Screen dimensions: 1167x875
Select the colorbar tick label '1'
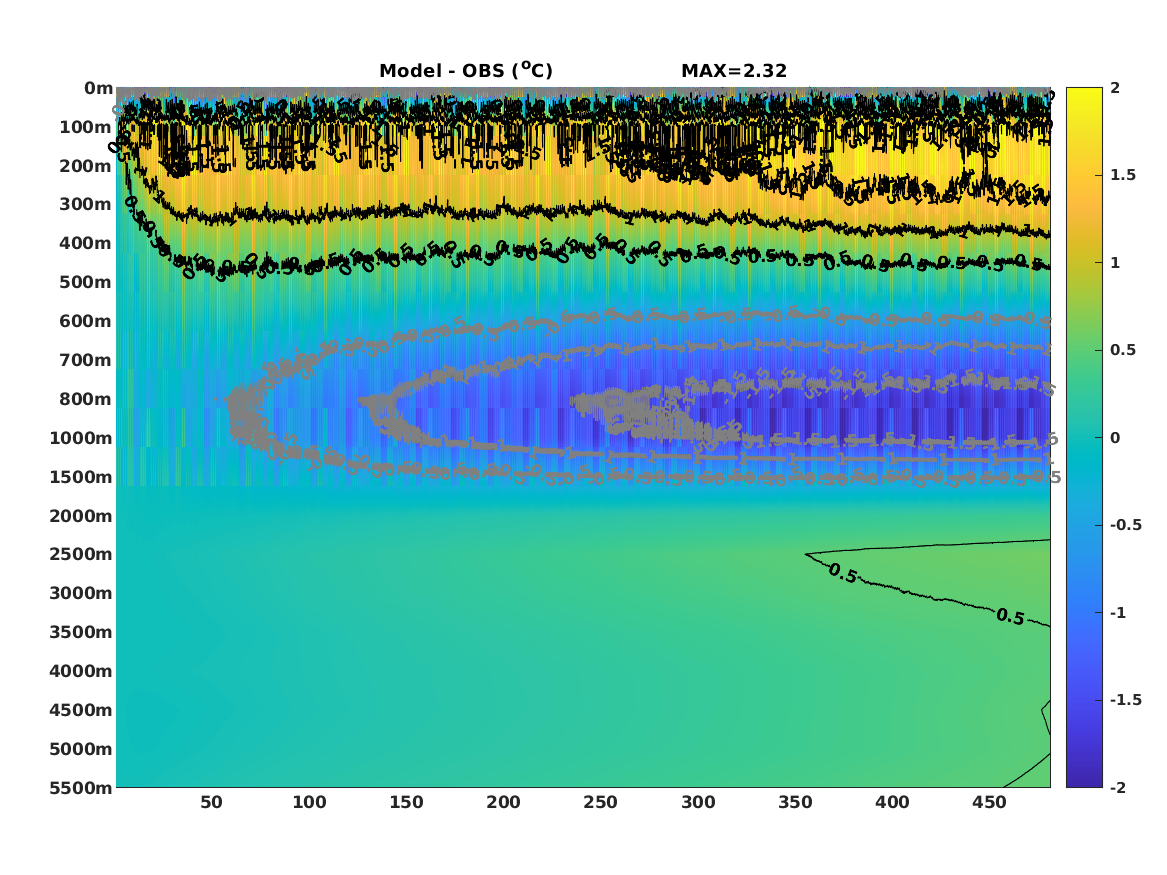[x=1115, y=263]
